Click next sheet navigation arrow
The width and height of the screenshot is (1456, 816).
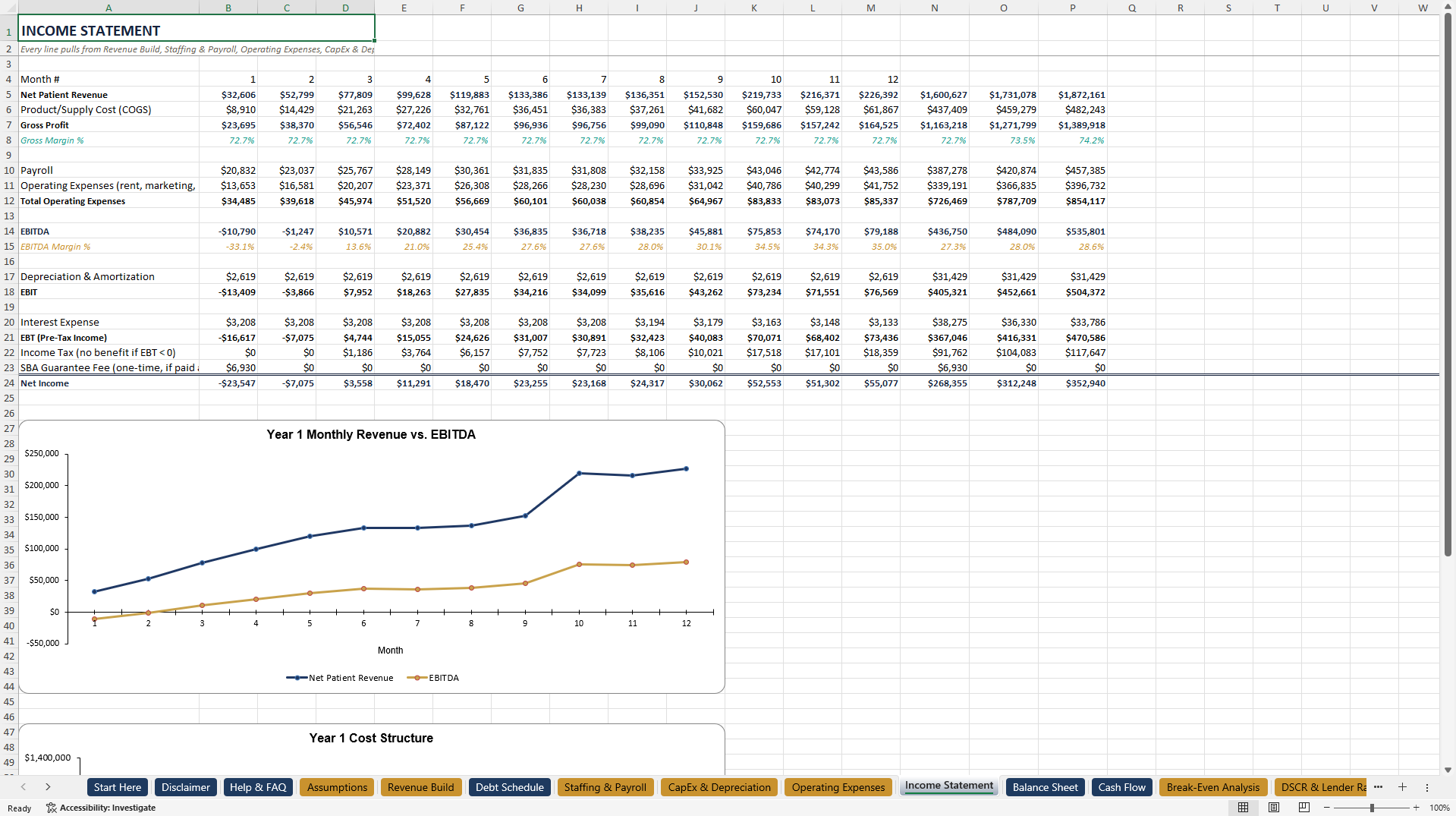click(48, 787)
